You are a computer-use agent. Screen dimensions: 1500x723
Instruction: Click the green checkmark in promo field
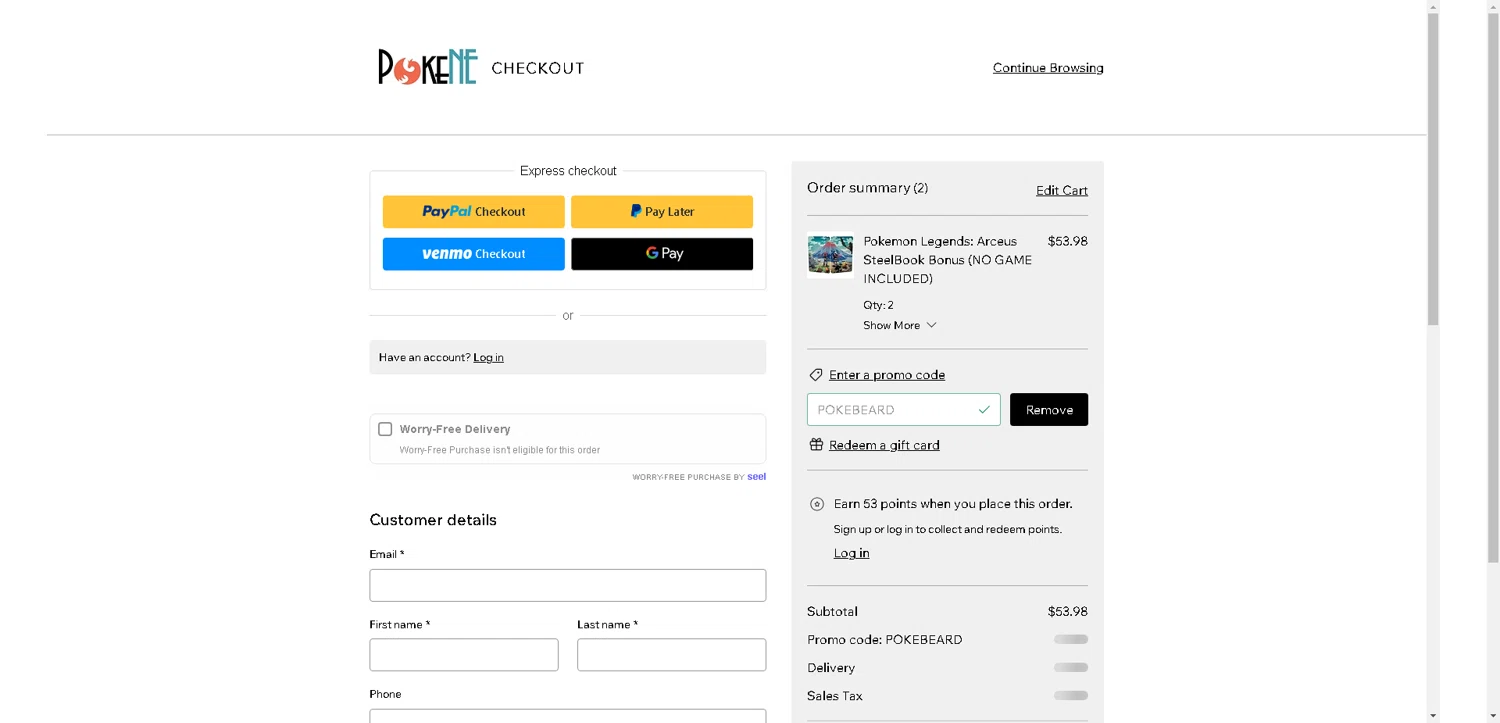(x=984, y=410)
